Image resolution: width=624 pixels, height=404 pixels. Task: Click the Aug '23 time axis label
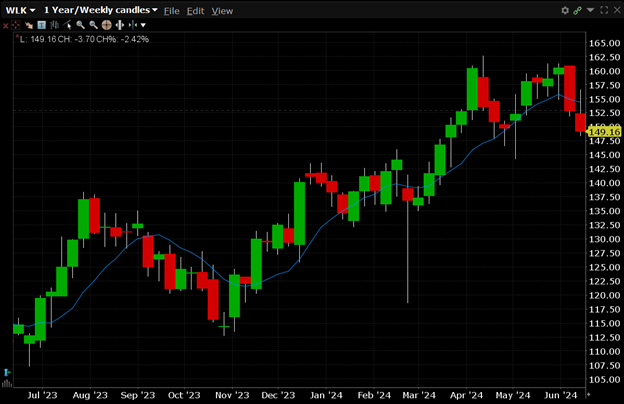90,395
